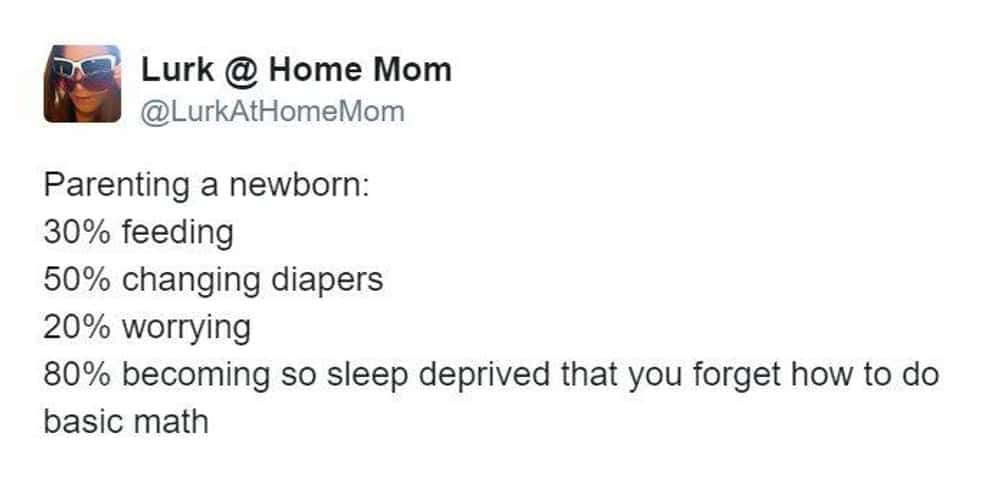The width and height of the screenshot is (1000, 490).
Task: Click the Lurk @ Home Mom profile avatar
Action: (82, 84)
